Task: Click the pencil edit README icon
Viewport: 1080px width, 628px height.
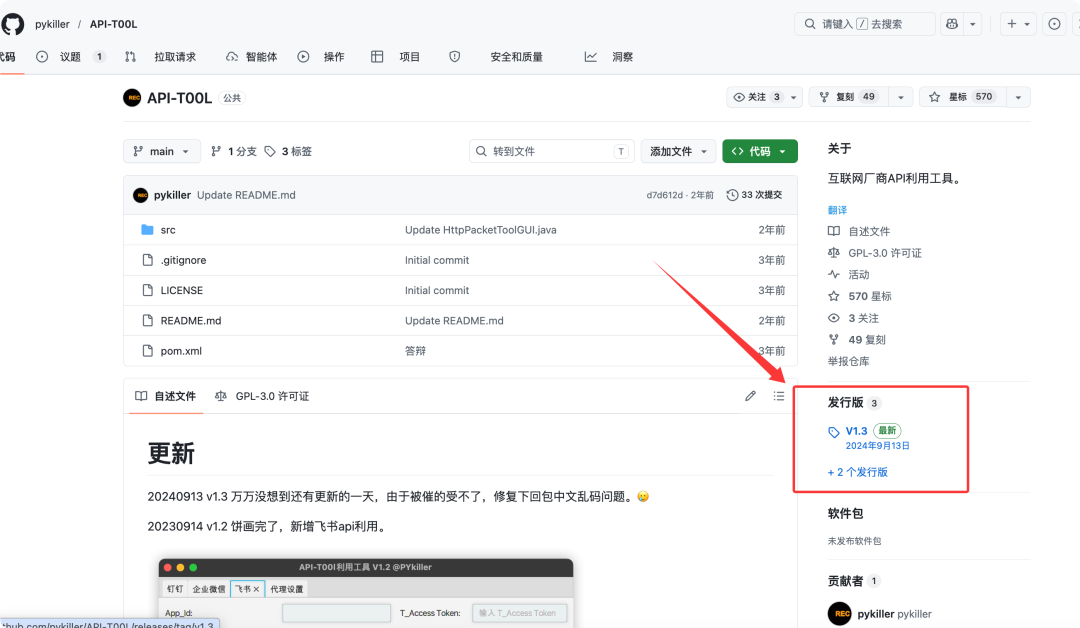Action: [x=750, y=396]
